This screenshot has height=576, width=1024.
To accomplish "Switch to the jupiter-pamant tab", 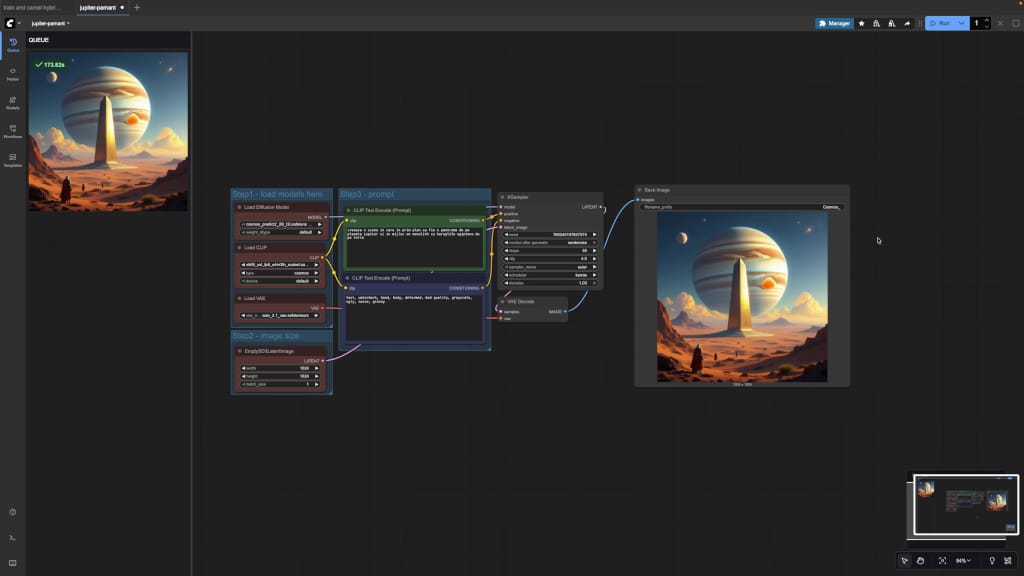I will [x=98, y=7].
